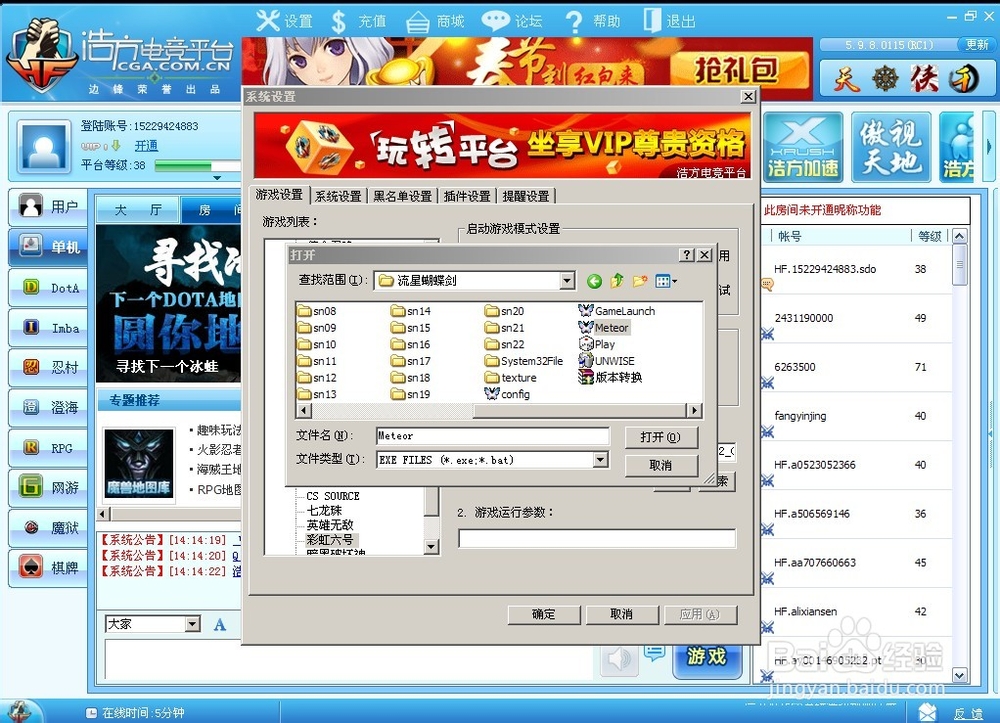This screenshot has height=723, width=1000.
Task: Click the 更新 button near version number
Action: (976, 45)
